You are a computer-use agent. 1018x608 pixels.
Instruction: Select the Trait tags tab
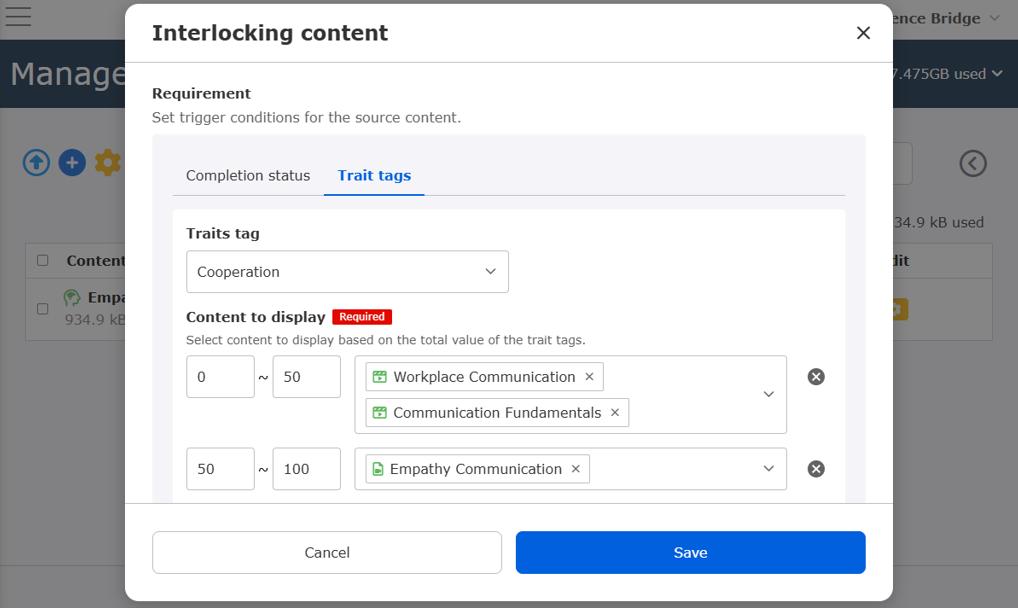(374, 175)
